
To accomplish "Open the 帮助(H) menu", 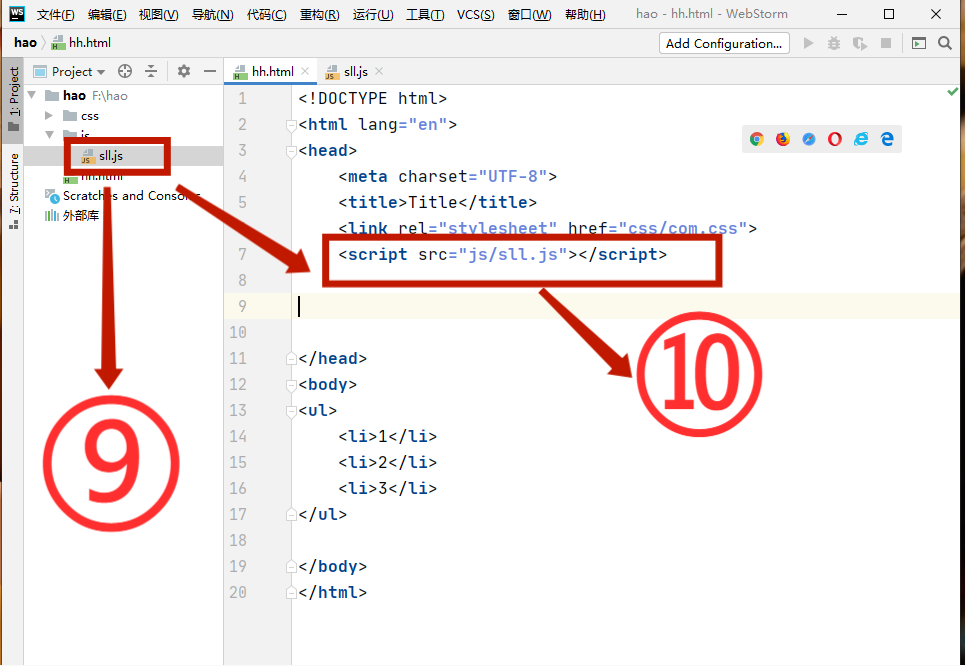I will pyautogui.click(x=585, y=14).
